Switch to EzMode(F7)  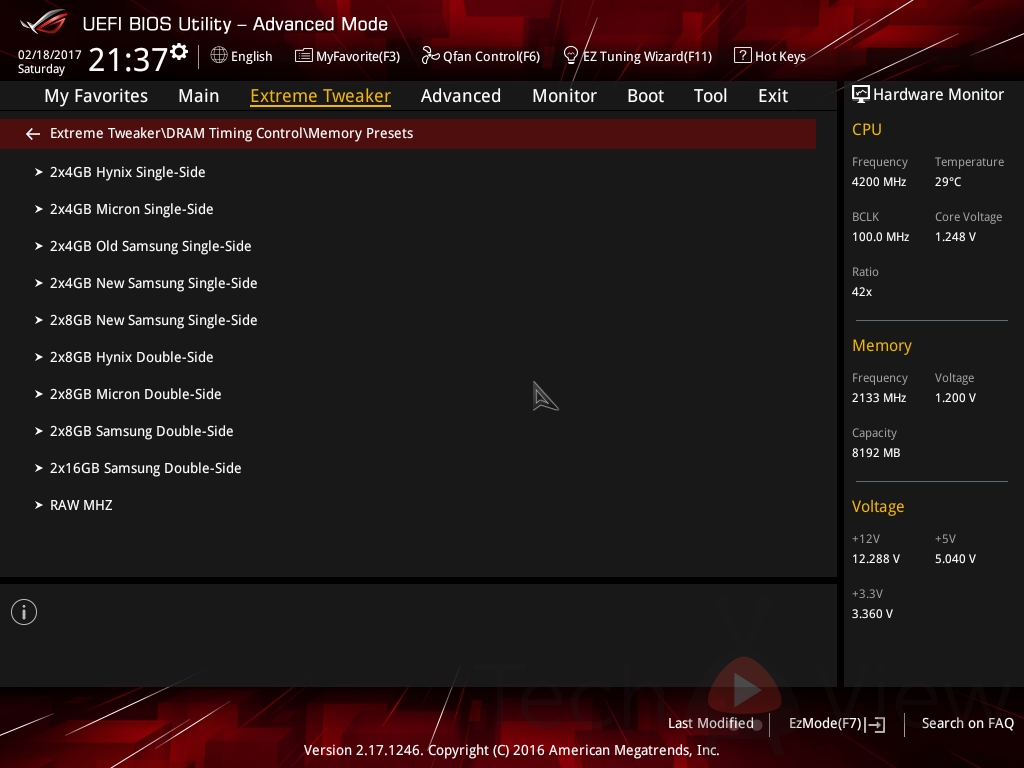tap(825, 724)
